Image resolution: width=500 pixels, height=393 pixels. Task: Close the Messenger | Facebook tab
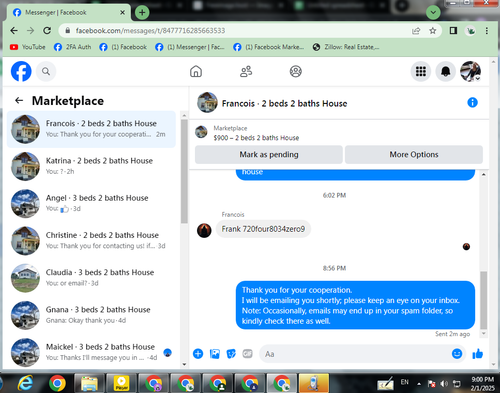pos(122,13)
